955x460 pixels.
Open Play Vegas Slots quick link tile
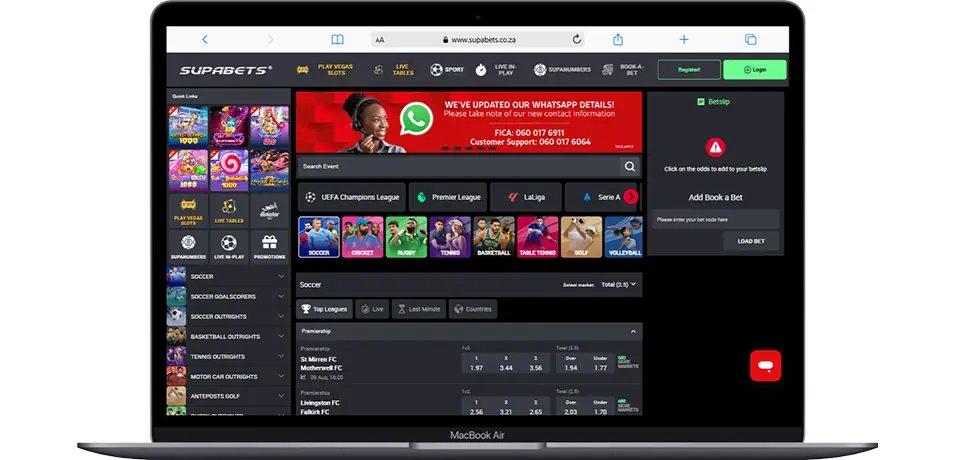click(x=188, y=211)
